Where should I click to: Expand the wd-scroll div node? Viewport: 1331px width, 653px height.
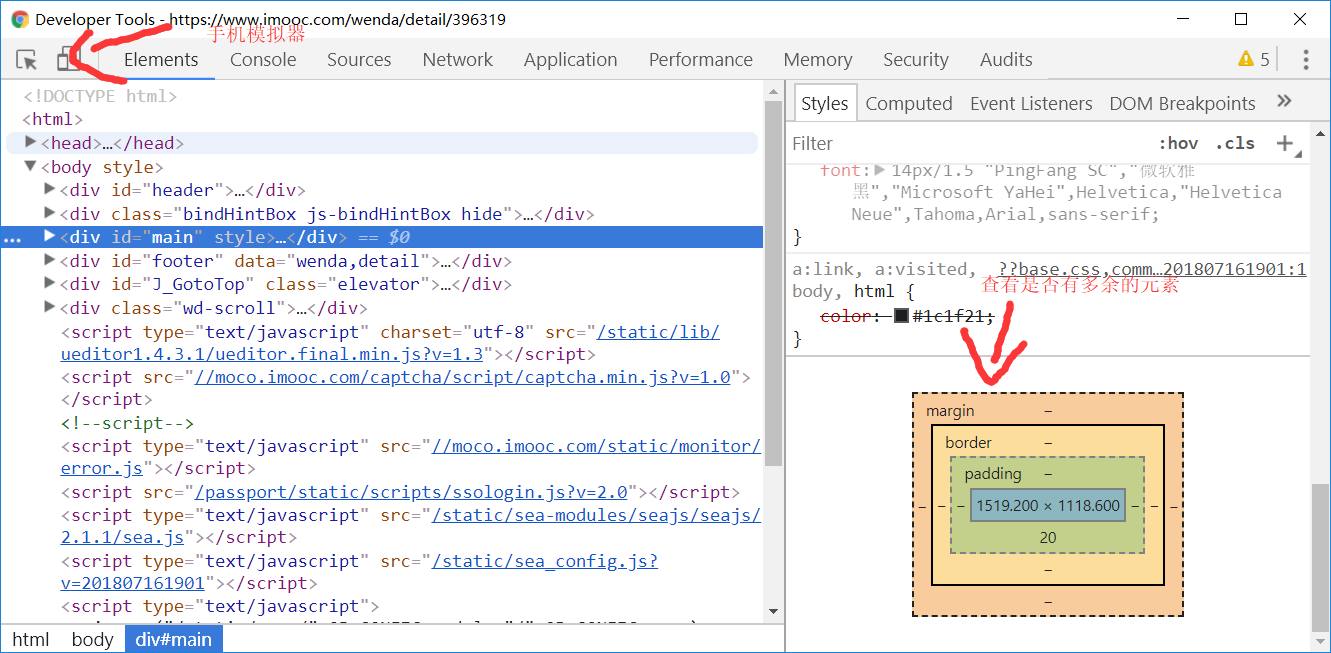[x=50, y=308]
